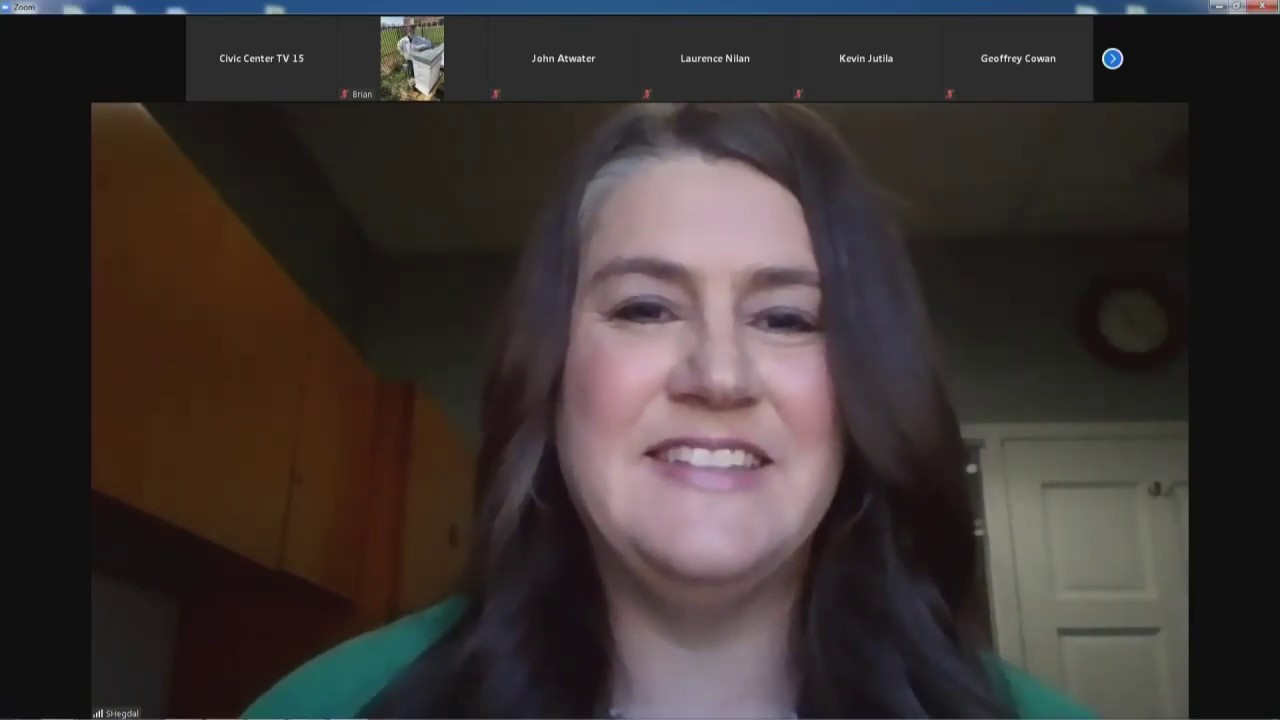This screenshot has height=720, width=1280.
Task: Minimize the Zoom window
Action: coord(1218,6)
